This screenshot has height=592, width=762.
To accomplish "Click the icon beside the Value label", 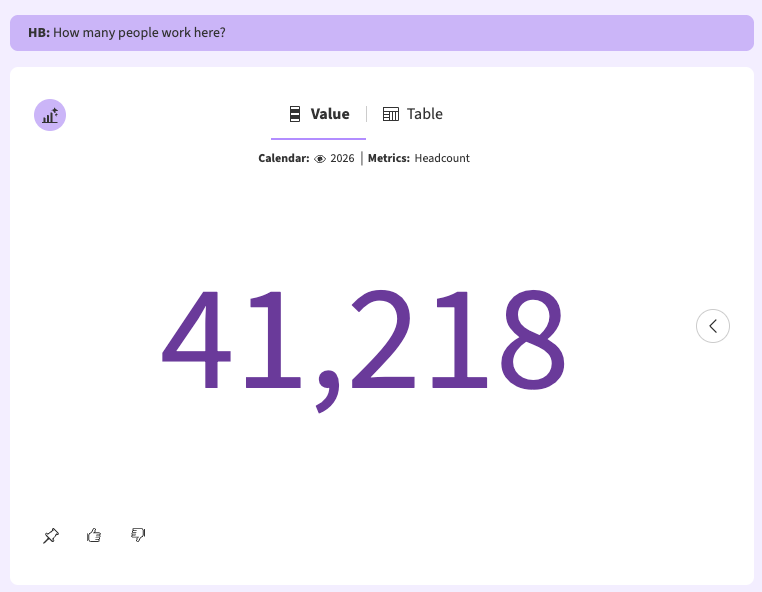I will point(295,114).
